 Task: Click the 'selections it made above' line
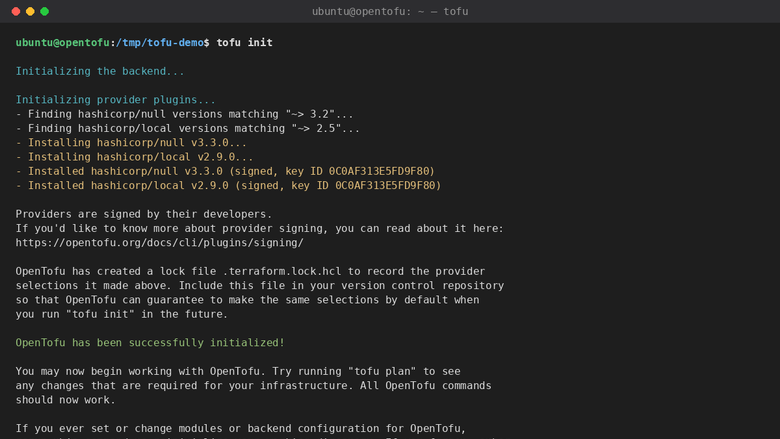tap(260, 286)
